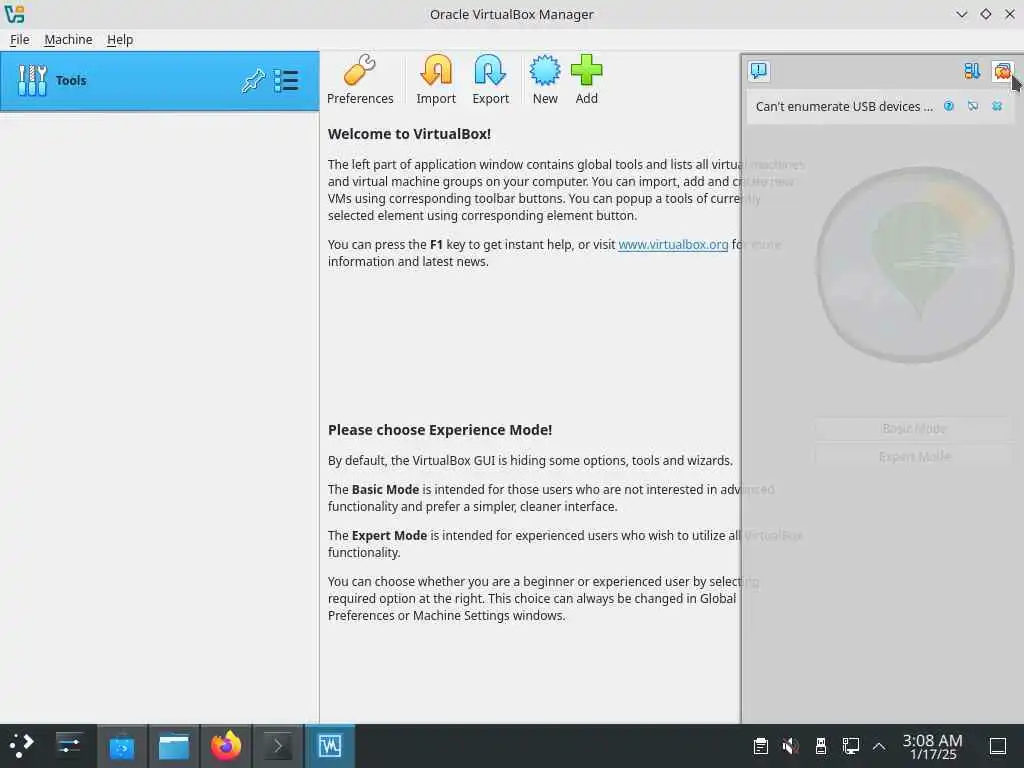Click the Export appliance icon
Viewport: 1024px width, 768px height.
pyautogui.click(x=490, y=80)
